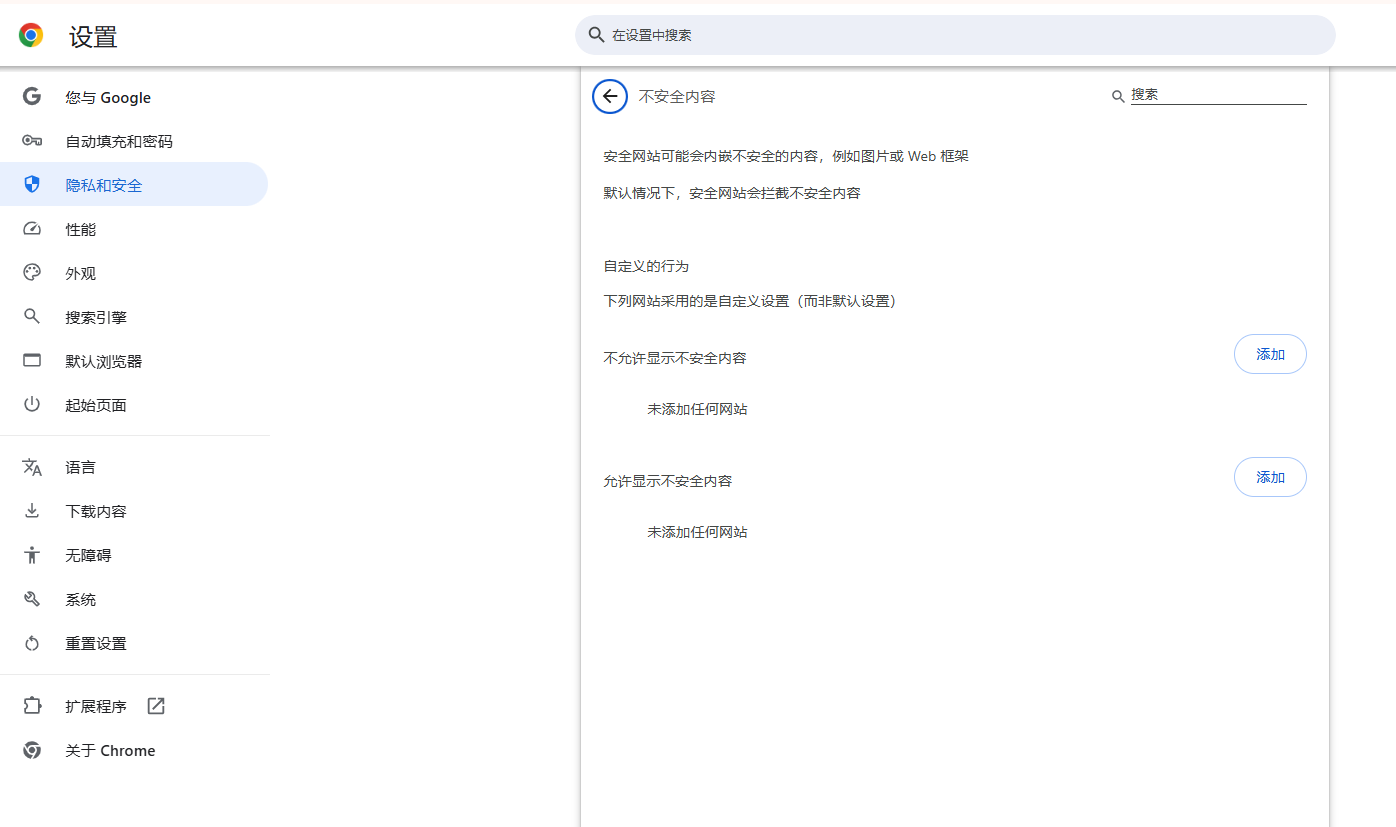
Task: Click the accessibility person icon for 无障碍
Action: coord(32,555)
